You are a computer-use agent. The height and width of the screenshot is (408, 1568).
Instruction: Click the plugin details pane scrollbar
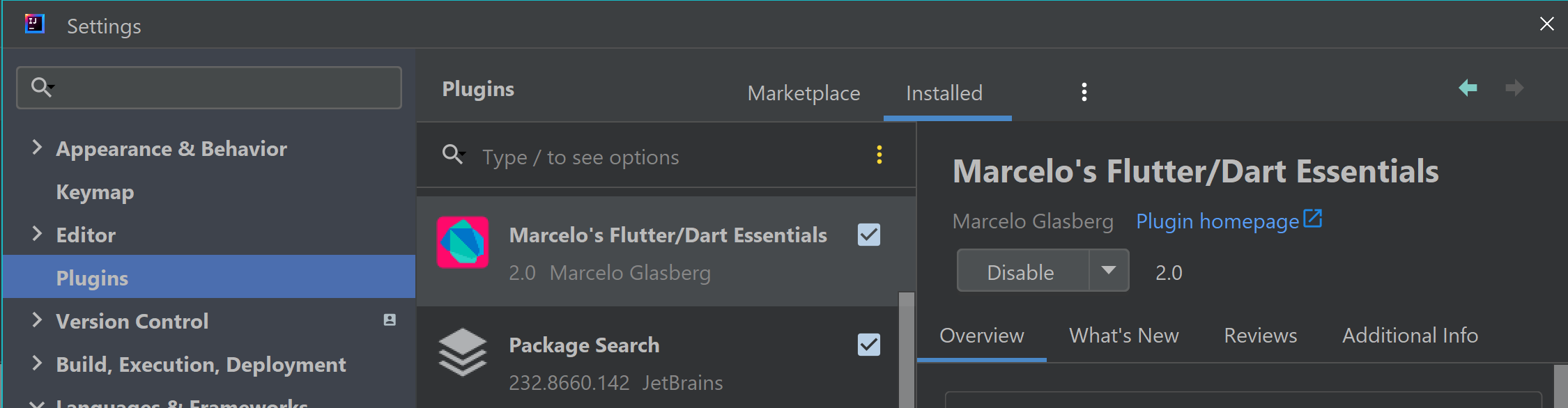tap(1561, 386)
